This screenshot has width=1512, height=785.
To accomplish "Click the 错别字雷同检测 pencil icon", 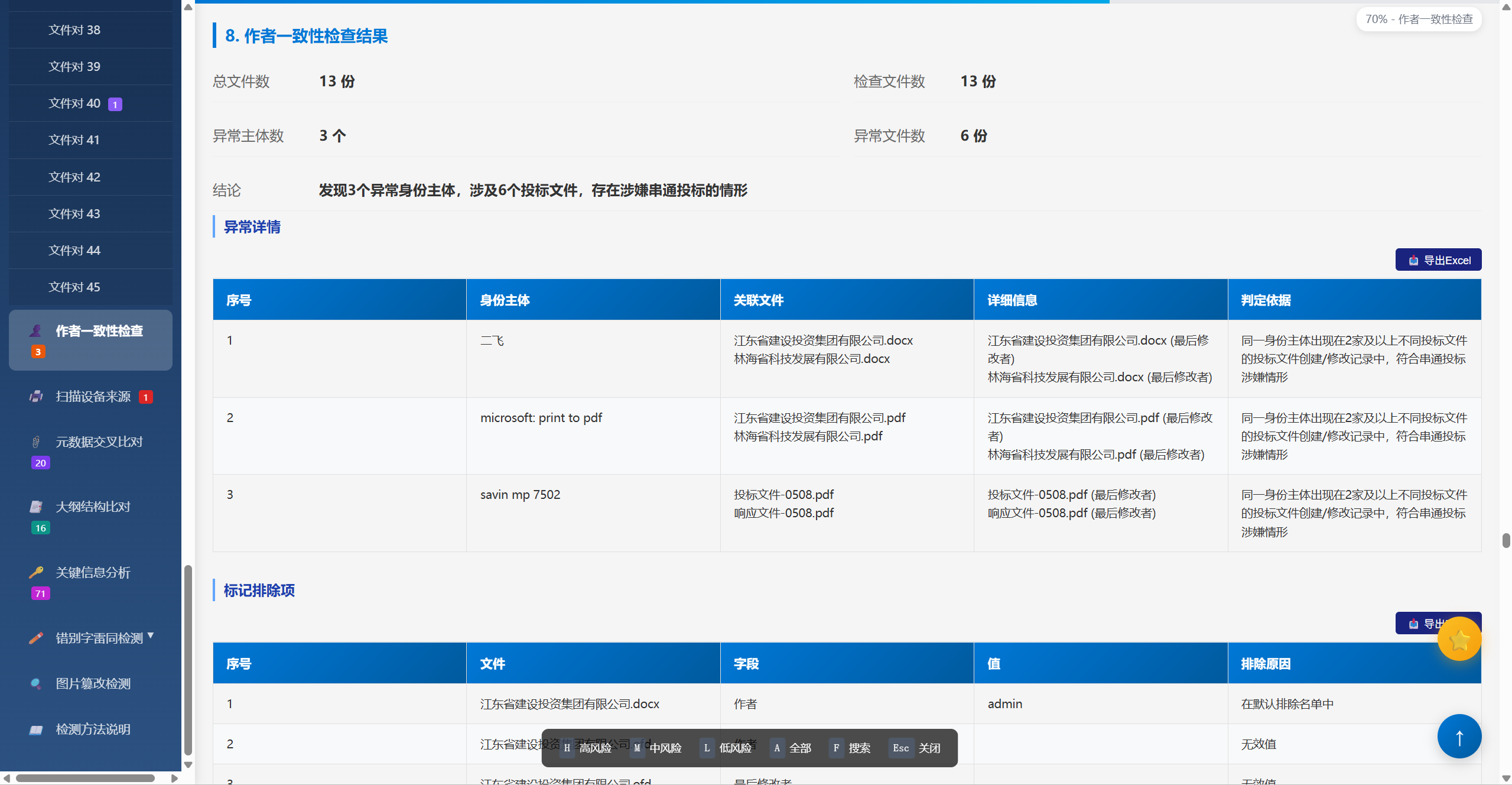I will [x=36, y=638].
